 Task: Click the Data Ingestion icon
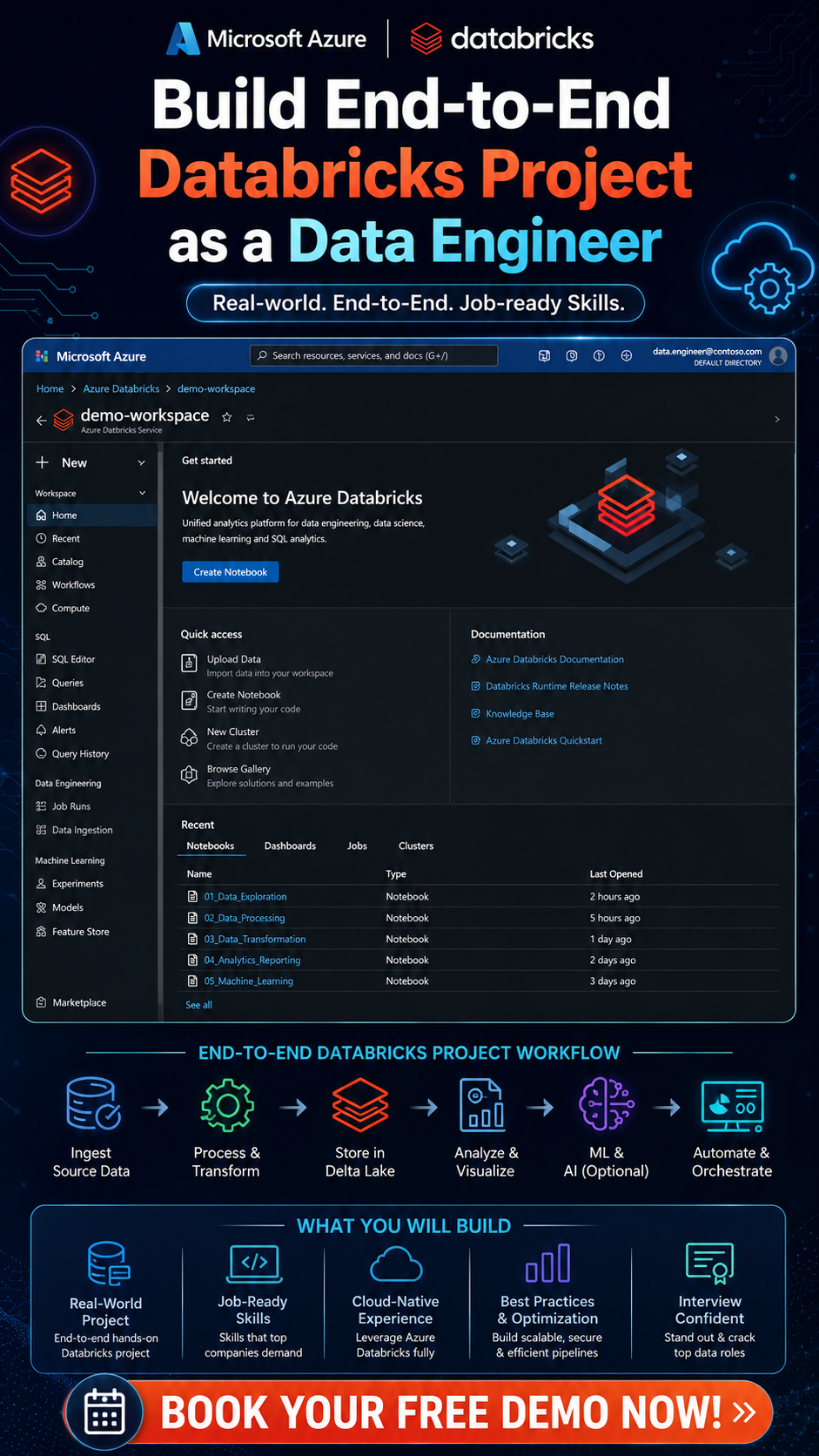41,830
